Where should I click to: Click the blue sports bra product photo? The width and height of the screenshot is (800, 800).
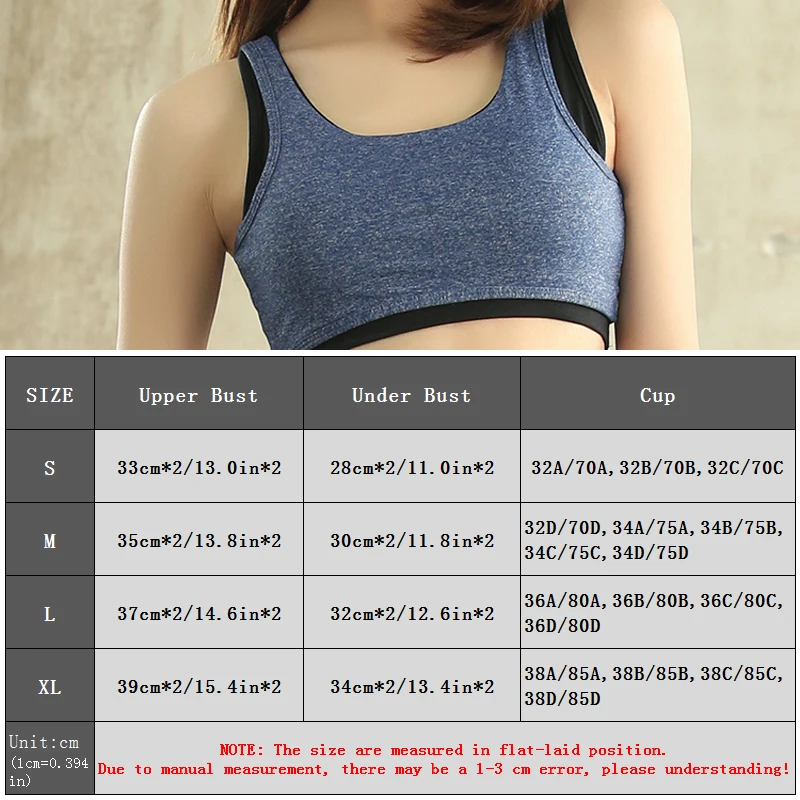pos(400,174)
